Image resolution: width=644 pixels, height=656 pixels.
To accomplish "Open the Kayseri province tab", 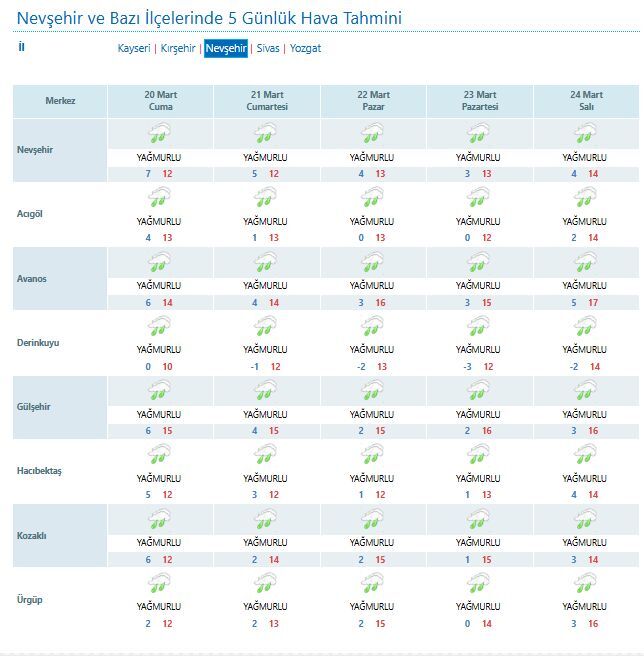I will pyautogui.click(x=134, y=48).
